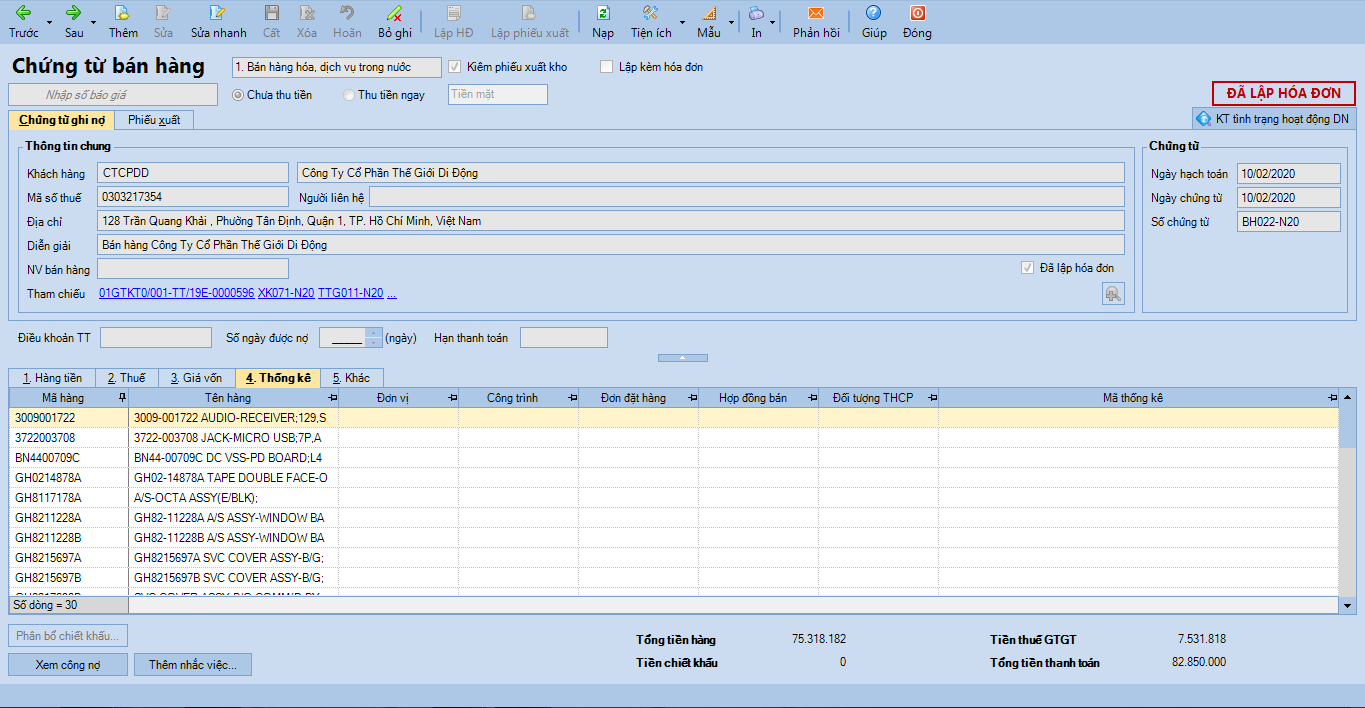Open dropdown arrow next to In
This screenshot has width=1365, height=708.
(774, 22)
